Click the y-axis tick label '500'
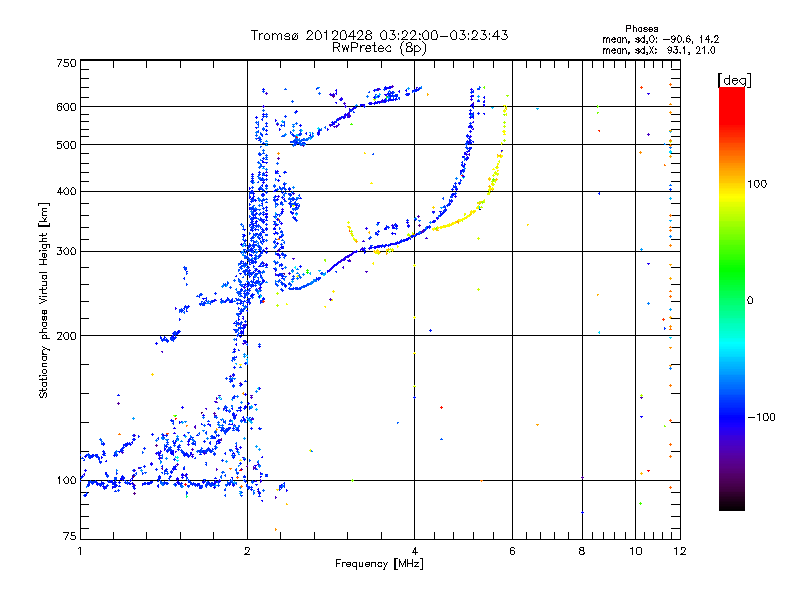This screenshot has width=800, height=600. [x=66, y=145]
